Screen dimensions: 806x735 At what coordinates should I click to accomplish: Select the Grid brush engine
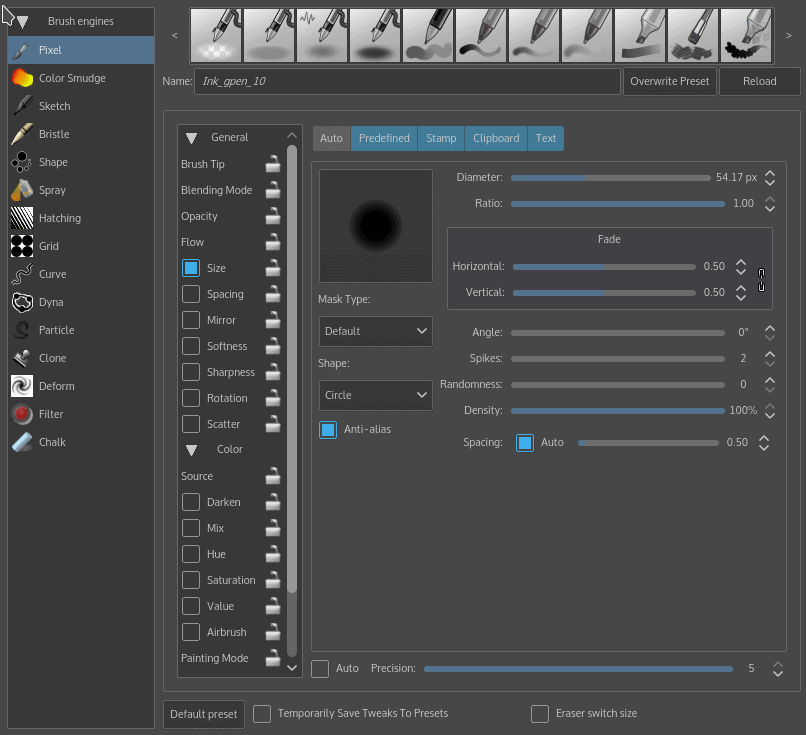(x=81, y=246)
